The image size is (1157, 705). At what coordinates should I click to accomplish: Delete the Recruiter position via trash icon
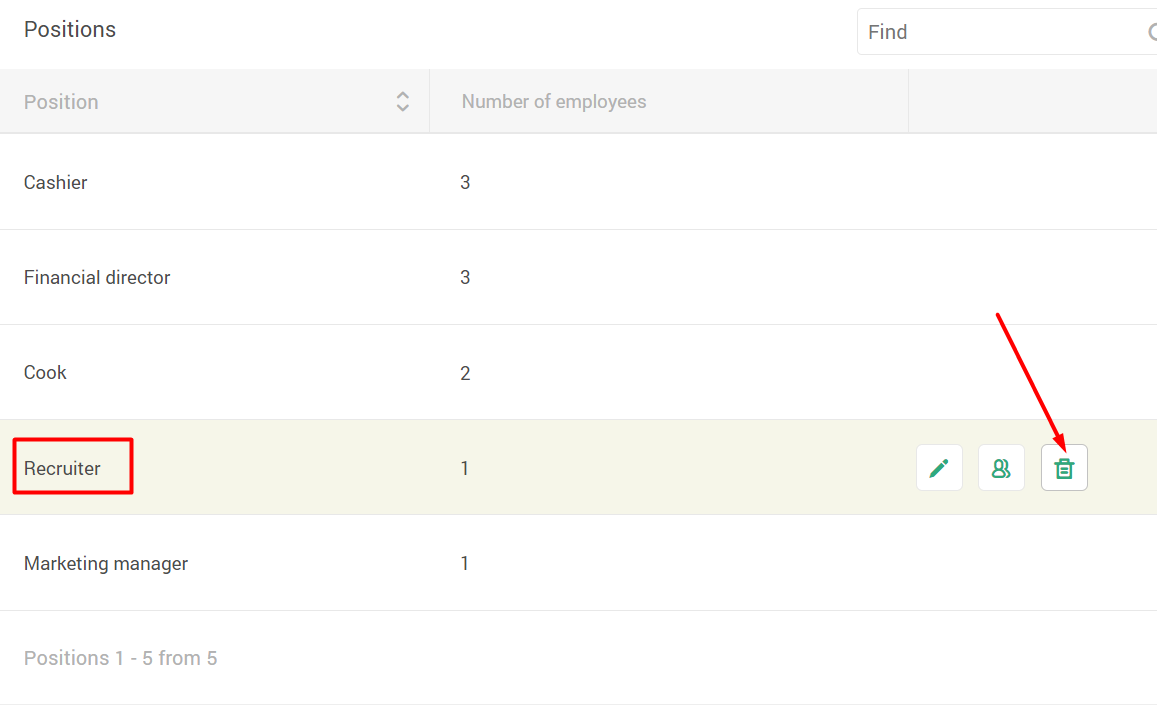1064,468
